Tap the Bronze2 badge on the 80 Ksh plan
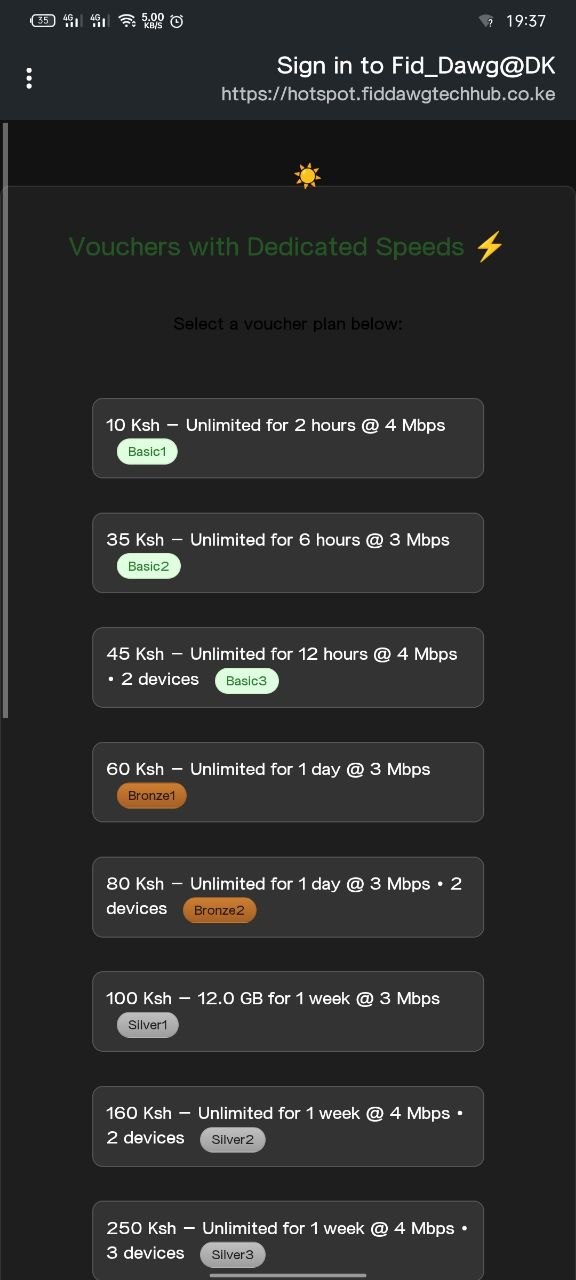The height and width of the screenshot is (1280, 576). pyautogui.click(x=219, y=910)
